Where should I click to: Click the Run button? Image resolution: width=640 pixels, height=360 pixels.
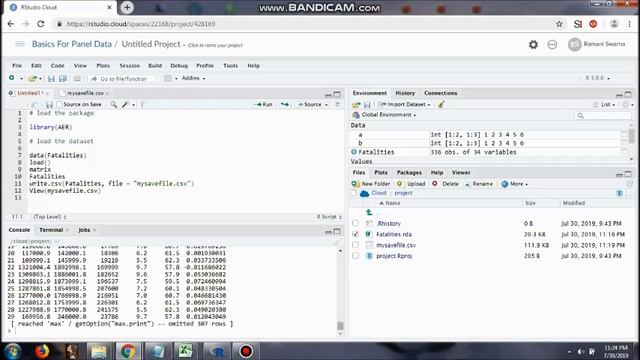[263, 104]
